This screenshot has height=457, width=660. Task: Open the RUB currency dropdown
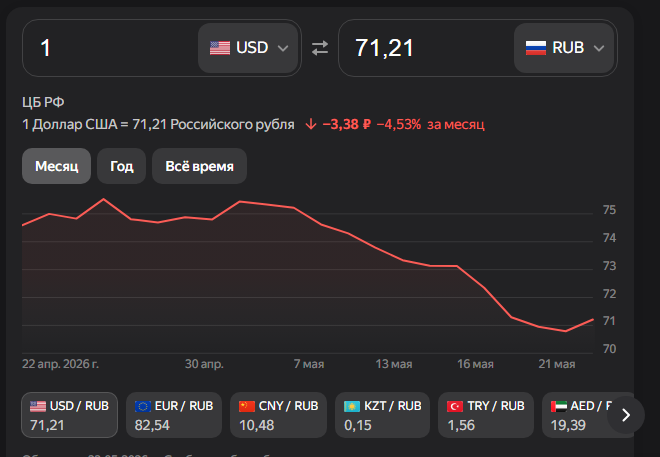click(564, 48)
